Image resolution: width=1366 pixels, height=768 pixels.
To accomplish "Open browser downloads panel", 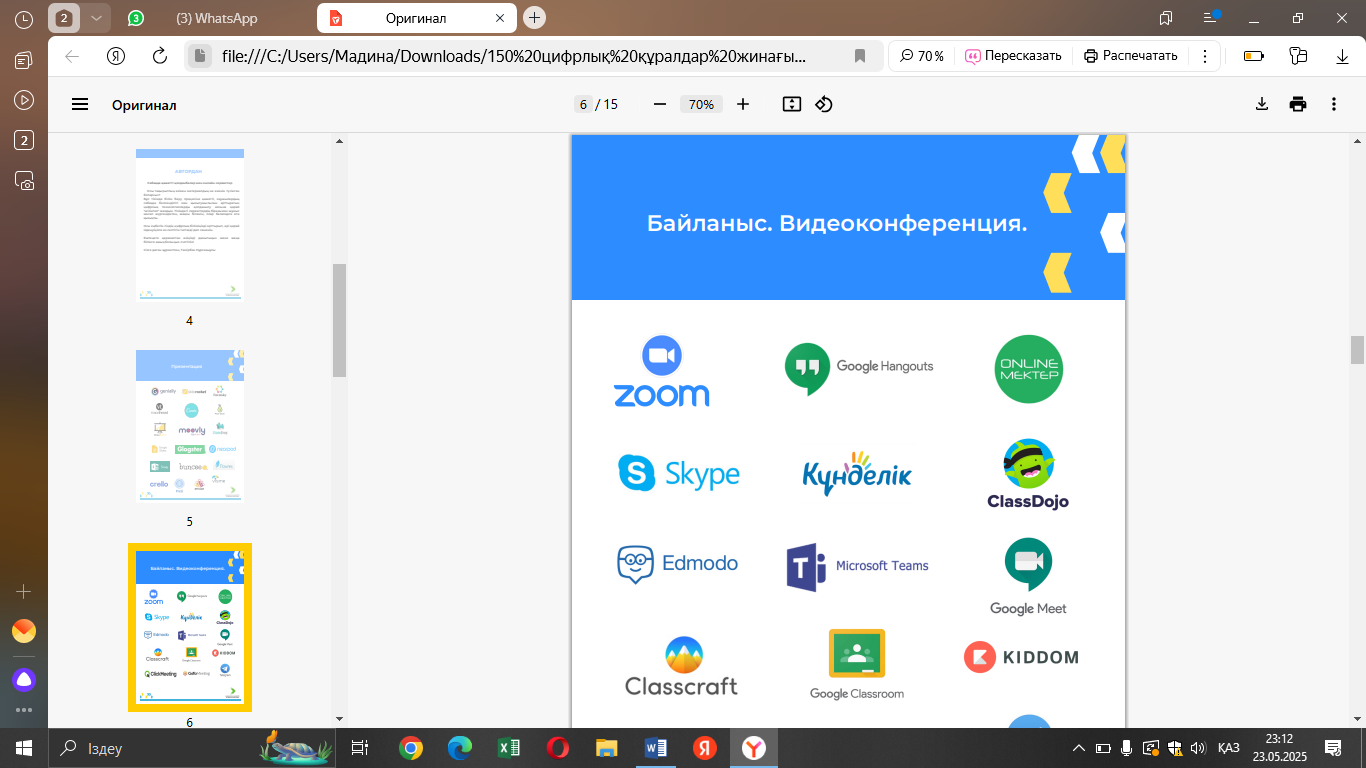I will point(1343,56).
